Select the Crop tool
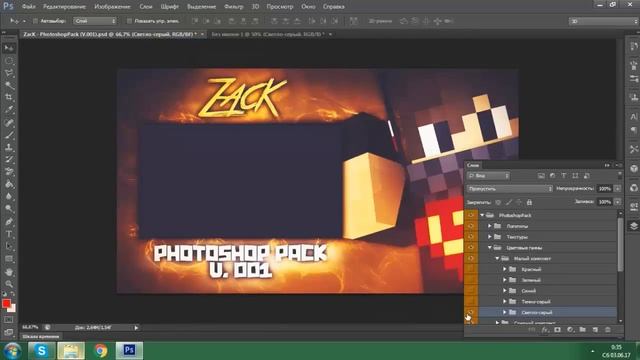 (9, 98)
